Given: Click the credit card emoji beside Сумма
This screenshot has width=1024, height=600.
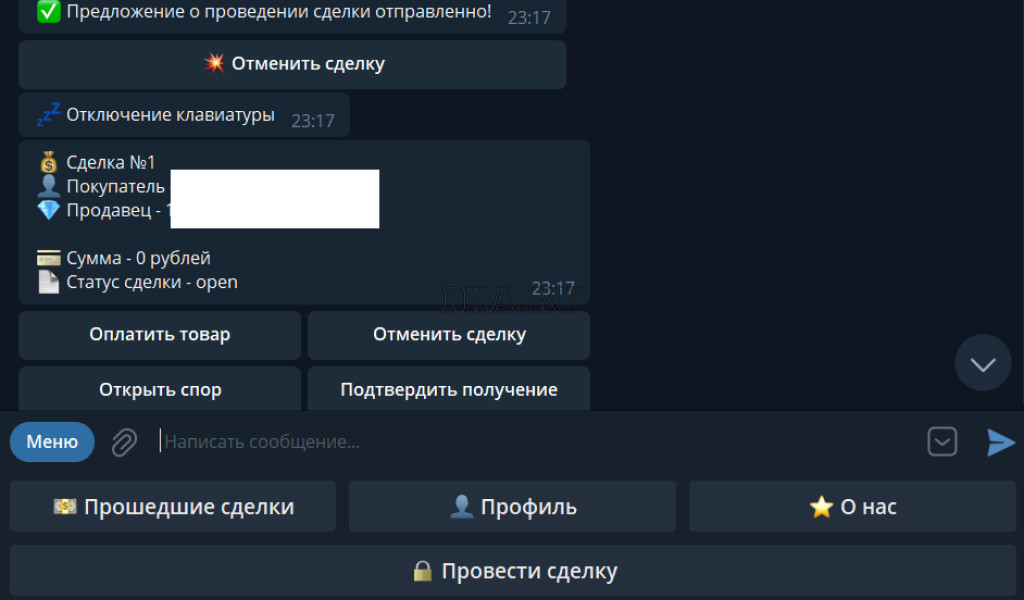Looking at the screenshot, I should coord(49,258).
